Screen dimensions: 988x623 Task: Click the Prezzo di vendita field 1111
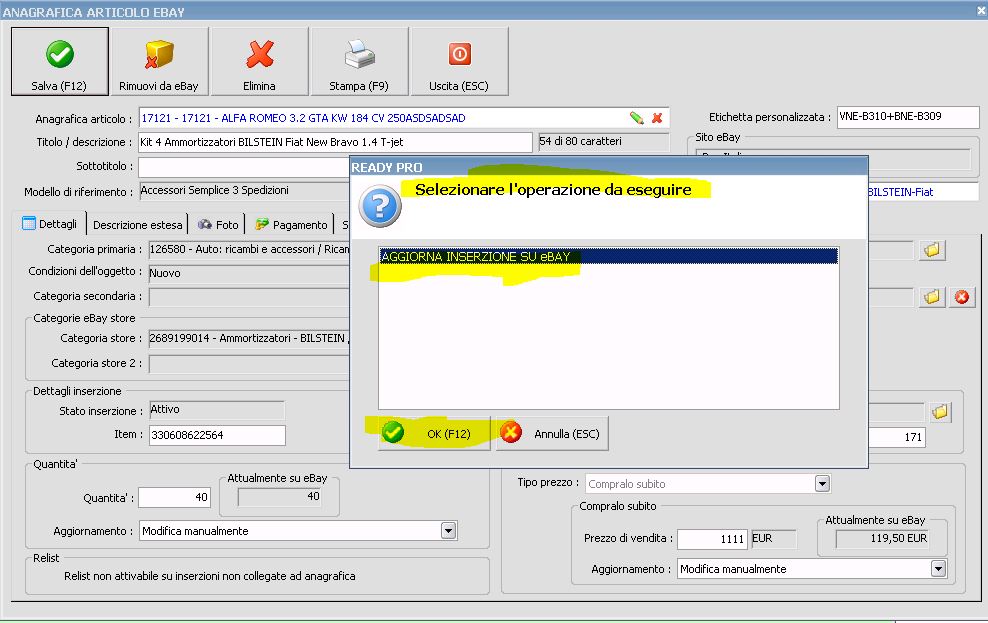(713, 539)
